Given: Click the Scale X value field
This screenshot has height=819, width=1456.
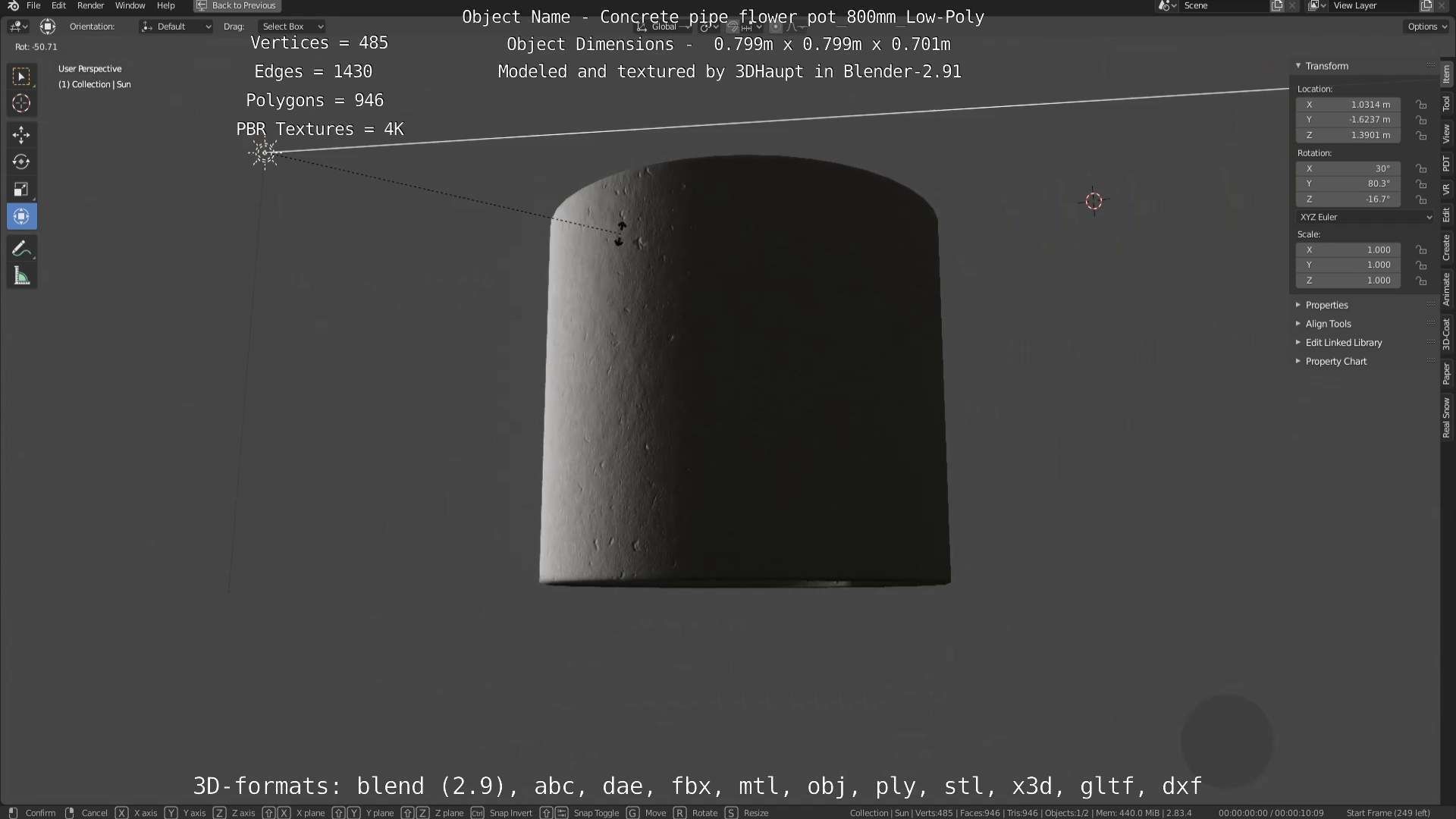Looking at the screenshot, I should tap(1348, 249).
